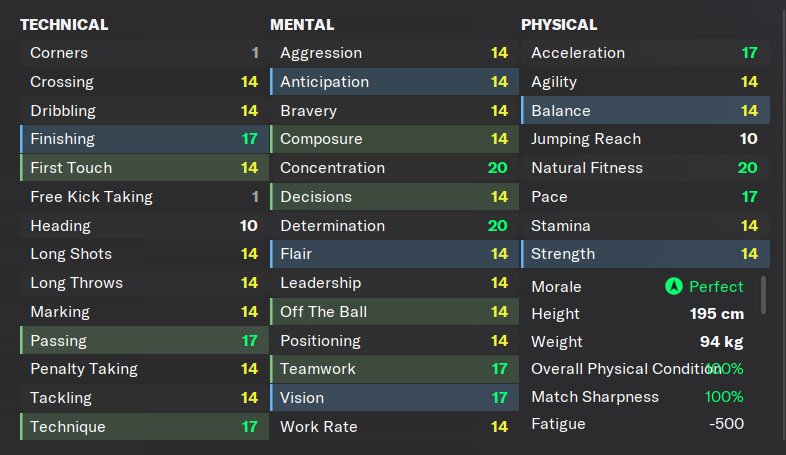Select the Acceleration attribute row
This screenshot has height=455, width=786.
click(644, 53)
